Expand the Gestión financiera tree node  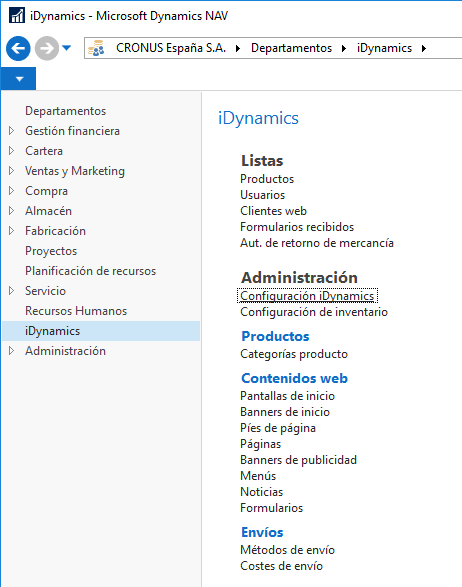click(x=11, y=131)
